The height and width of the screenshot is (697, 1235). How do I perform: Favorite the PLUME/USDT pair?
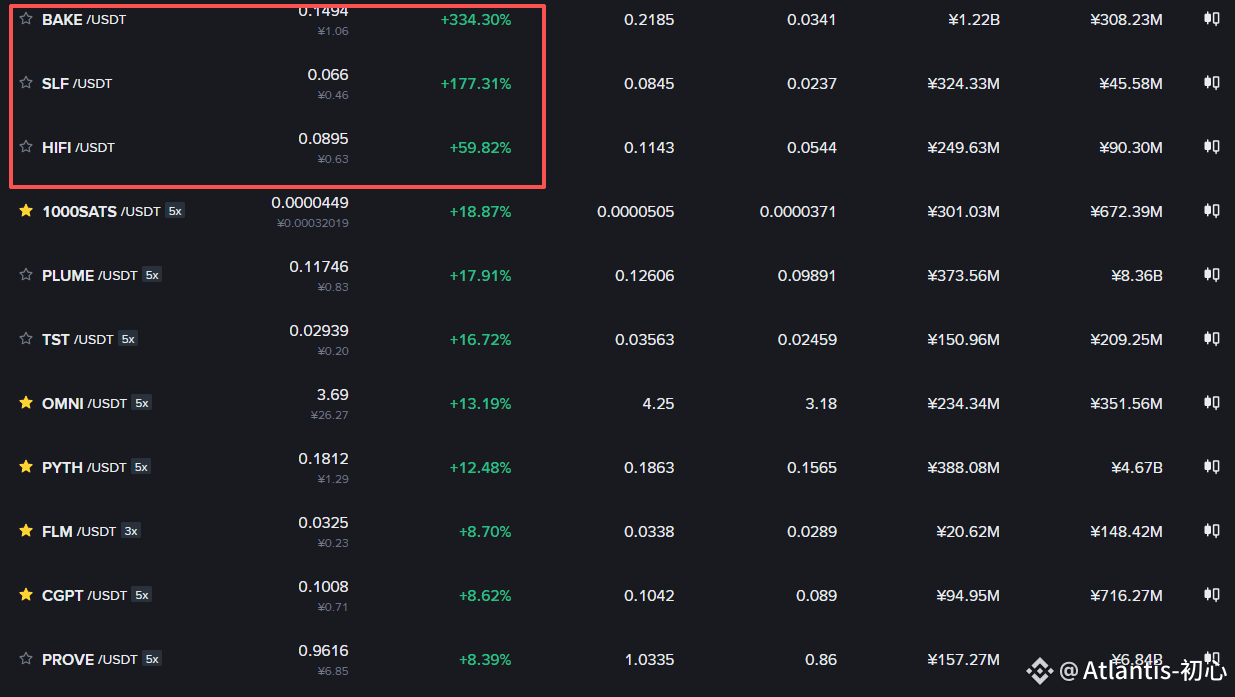(x=25, y=275)
